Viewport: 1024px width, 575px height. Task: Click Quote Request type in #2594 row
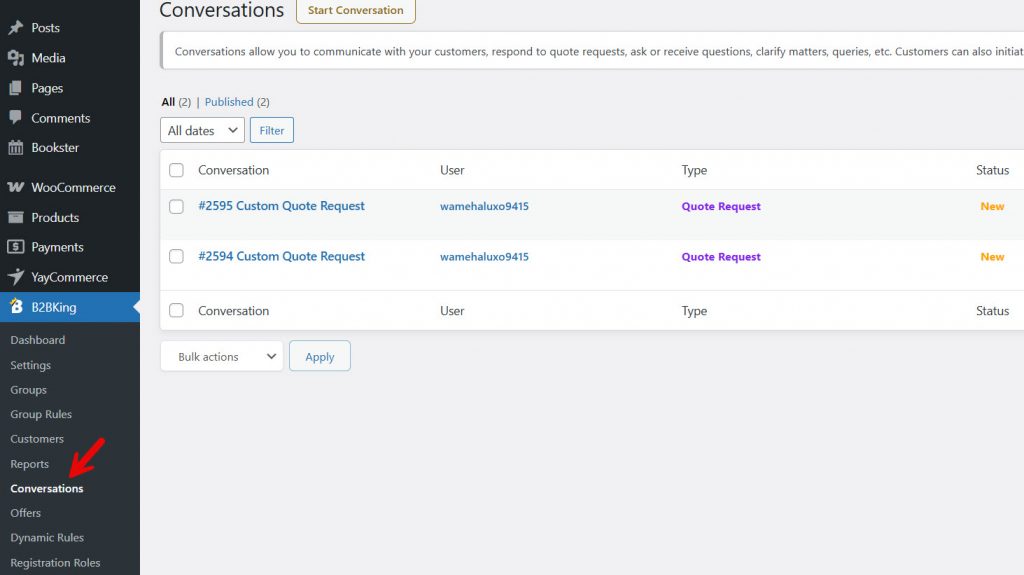[x=721, y=257]
